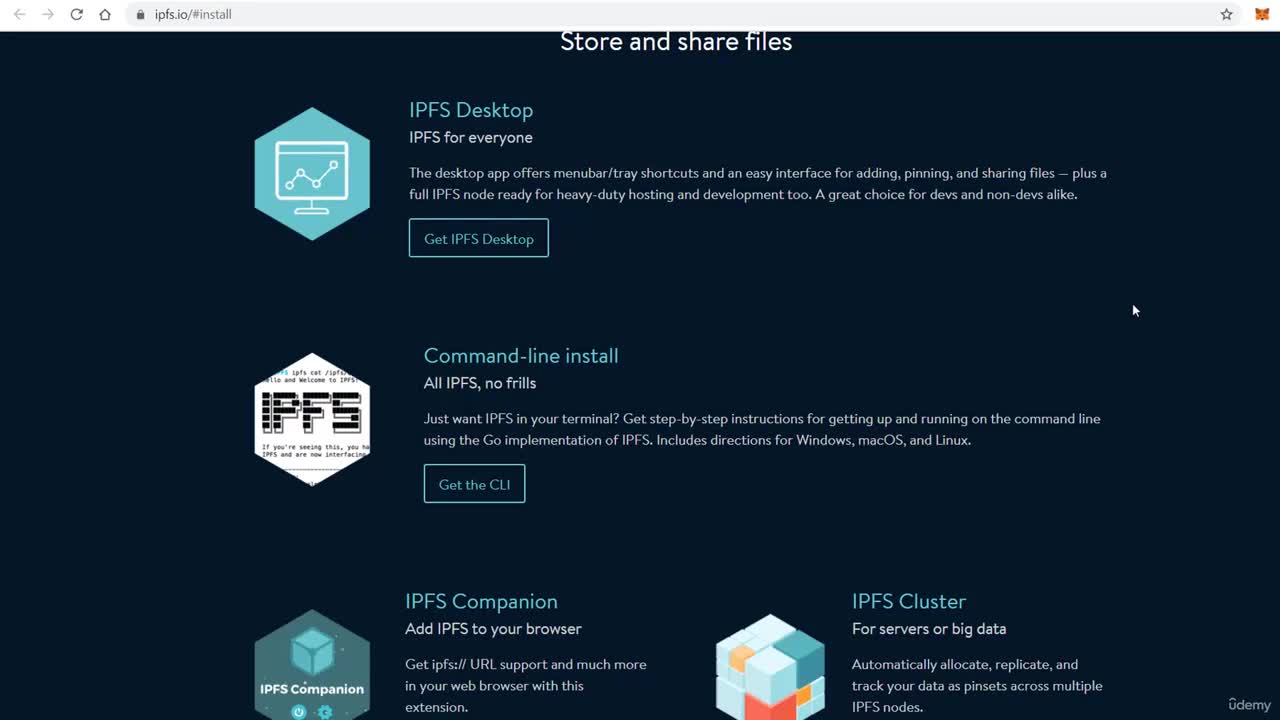Click the 'For servers or big data' subtitle
Image resolution: width=1280 pixels, height=720 pixels.
tap(929, 629)
